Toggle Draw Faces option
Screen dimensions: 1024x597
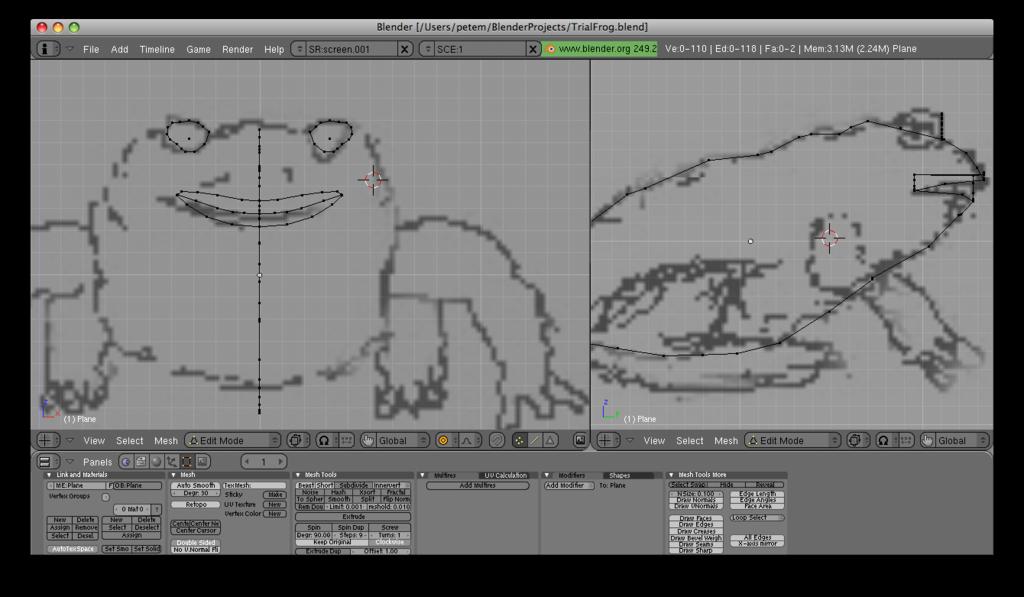696,518
